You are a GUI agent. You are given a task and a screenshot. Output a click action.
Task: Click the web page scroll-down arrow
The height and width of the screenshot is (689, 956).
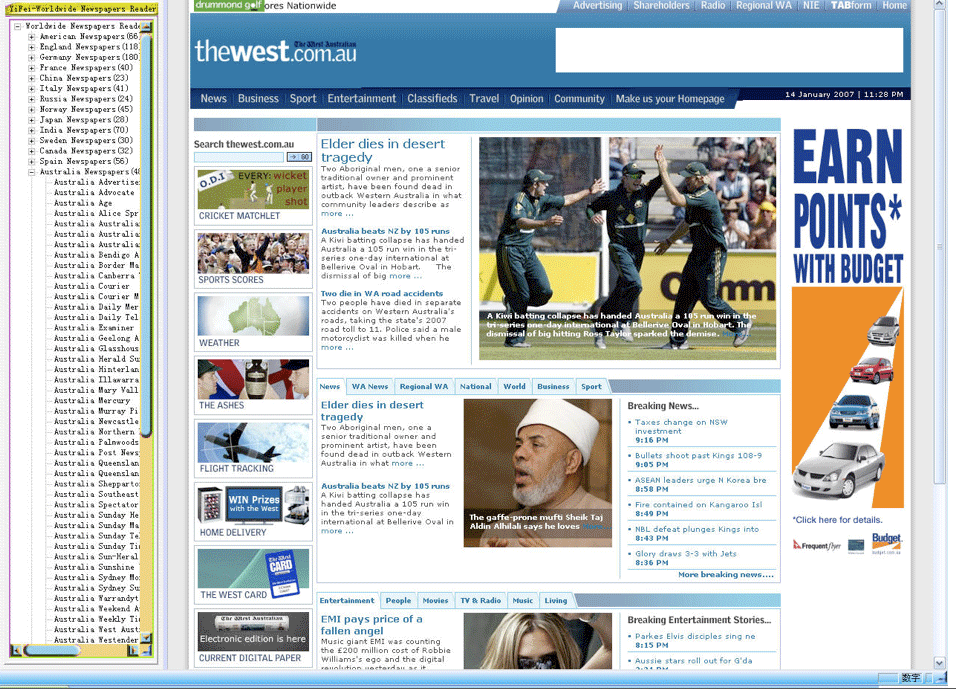940,663
